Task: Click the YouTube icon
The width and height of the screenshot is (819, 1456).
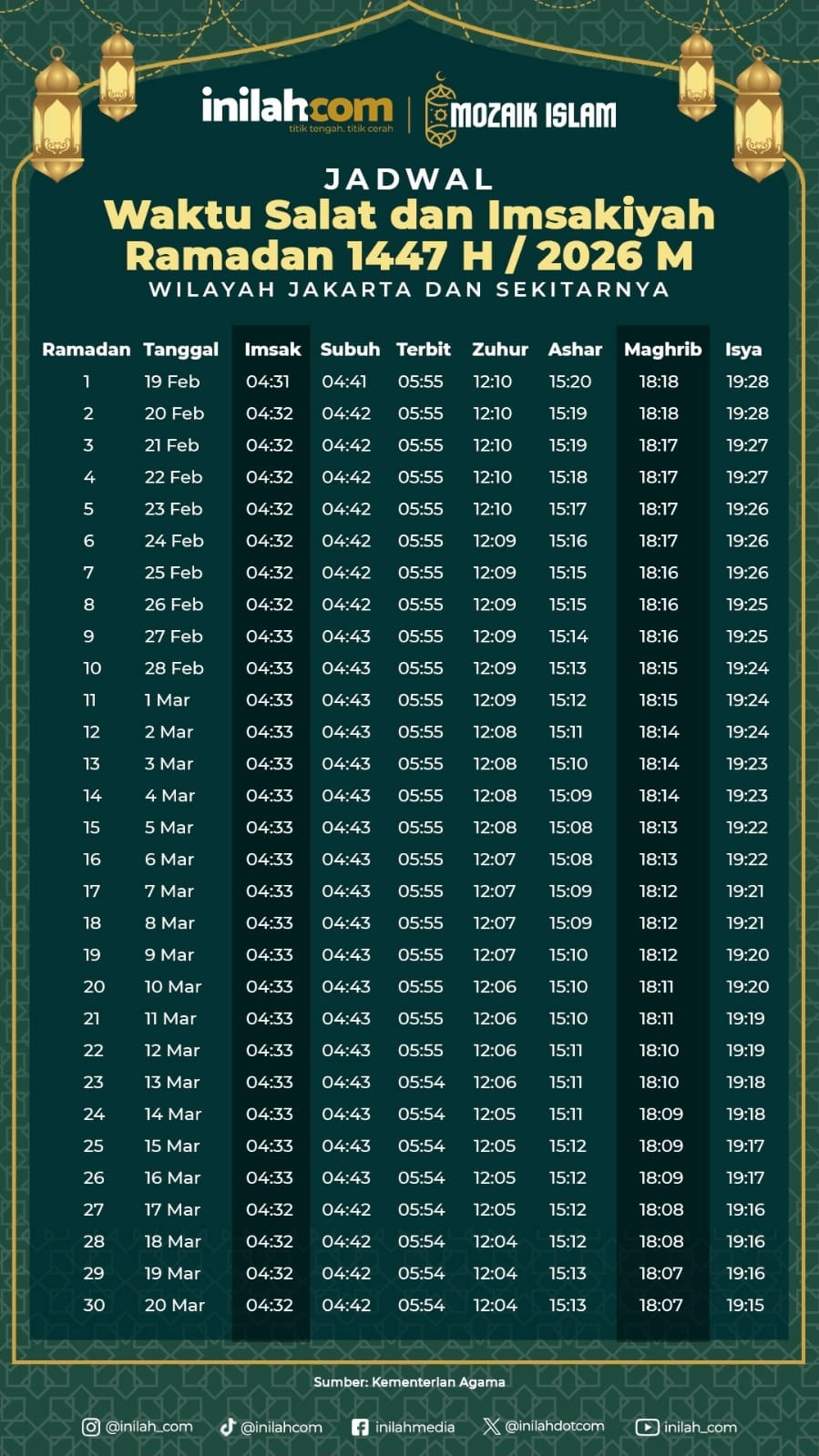Action: [x=647, y=1427]
